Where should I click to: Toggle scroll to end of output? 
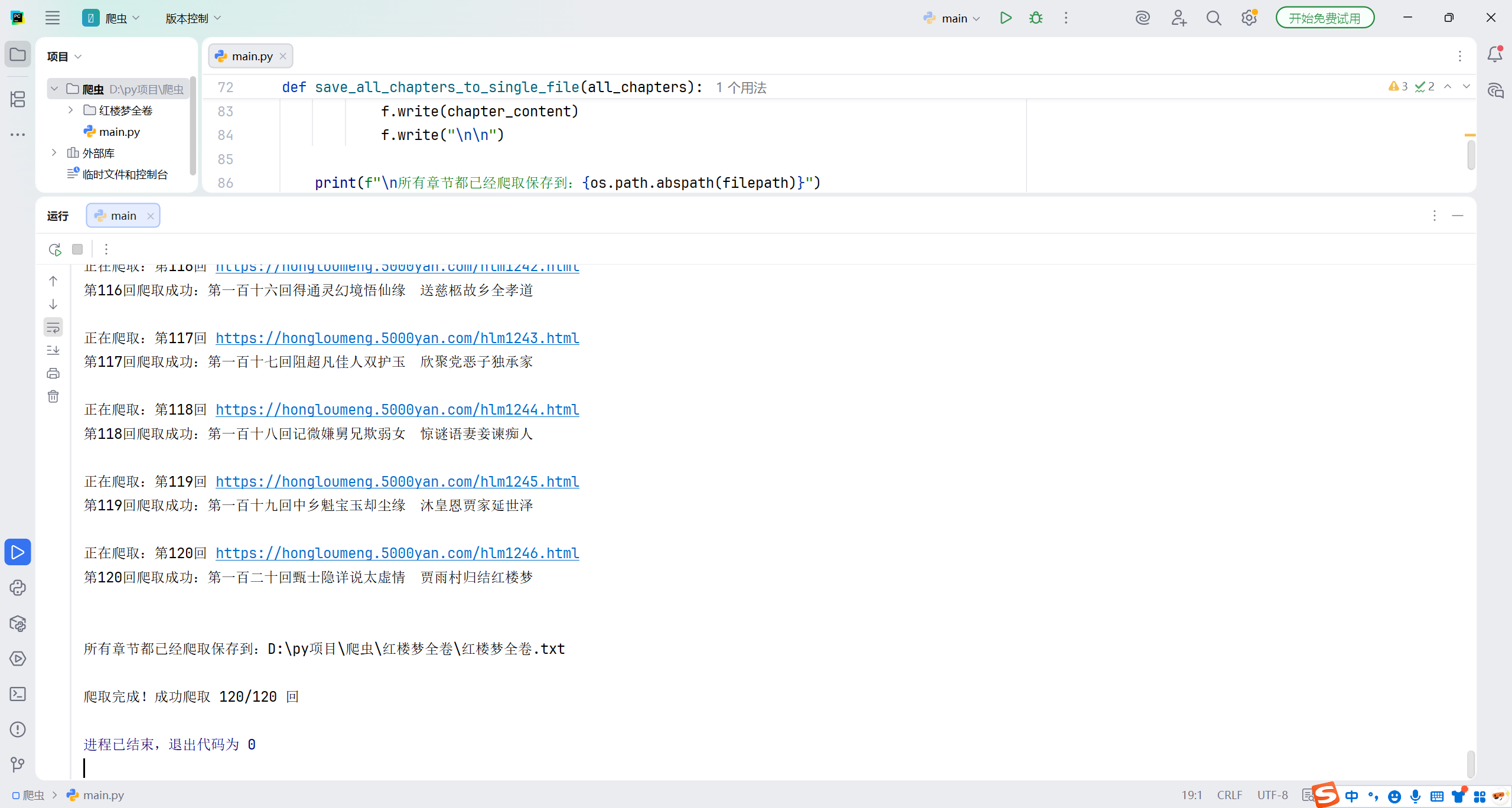[53, 350]
